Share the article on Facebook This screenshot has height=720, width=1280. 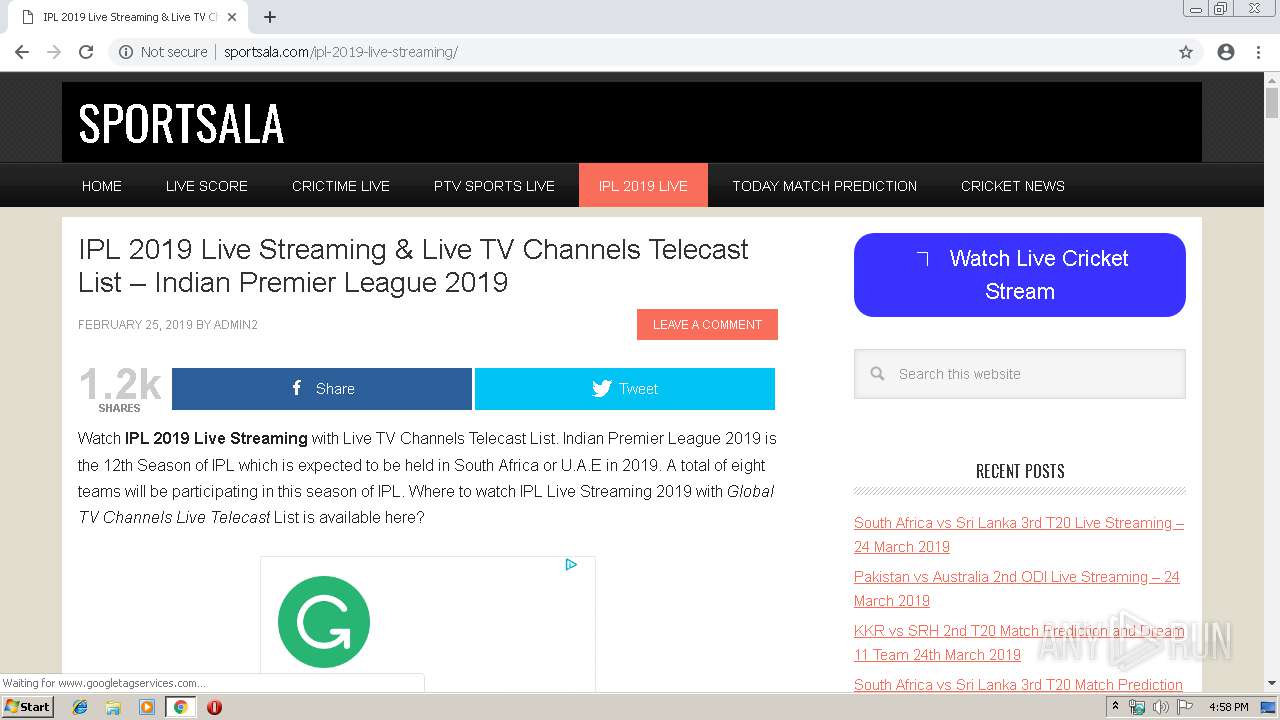click(x=322, y=389)
